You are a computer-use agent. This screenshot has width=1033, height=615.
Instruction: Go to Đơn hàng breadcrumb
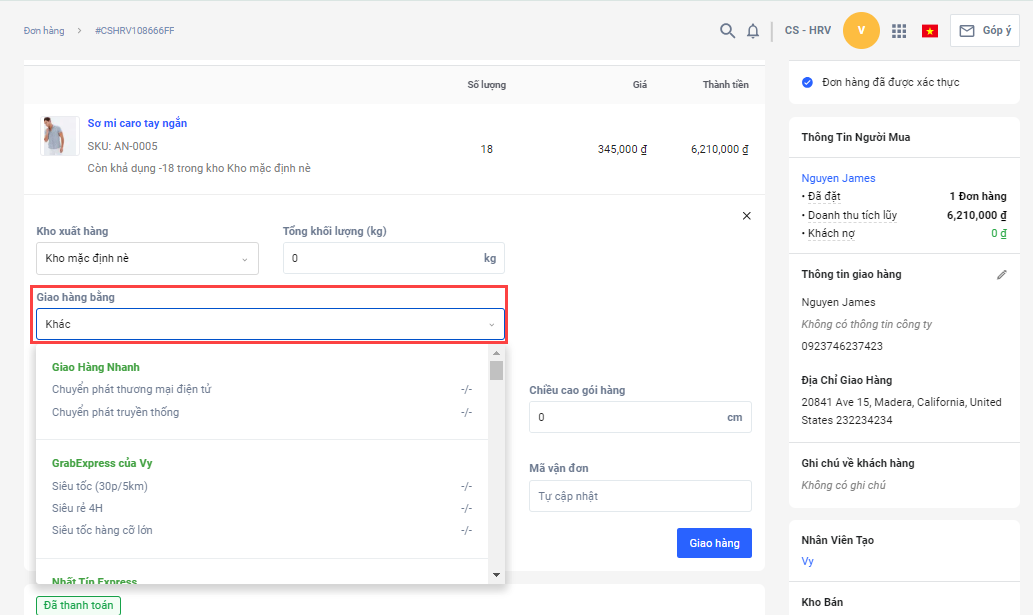click(x=44, y=31)
